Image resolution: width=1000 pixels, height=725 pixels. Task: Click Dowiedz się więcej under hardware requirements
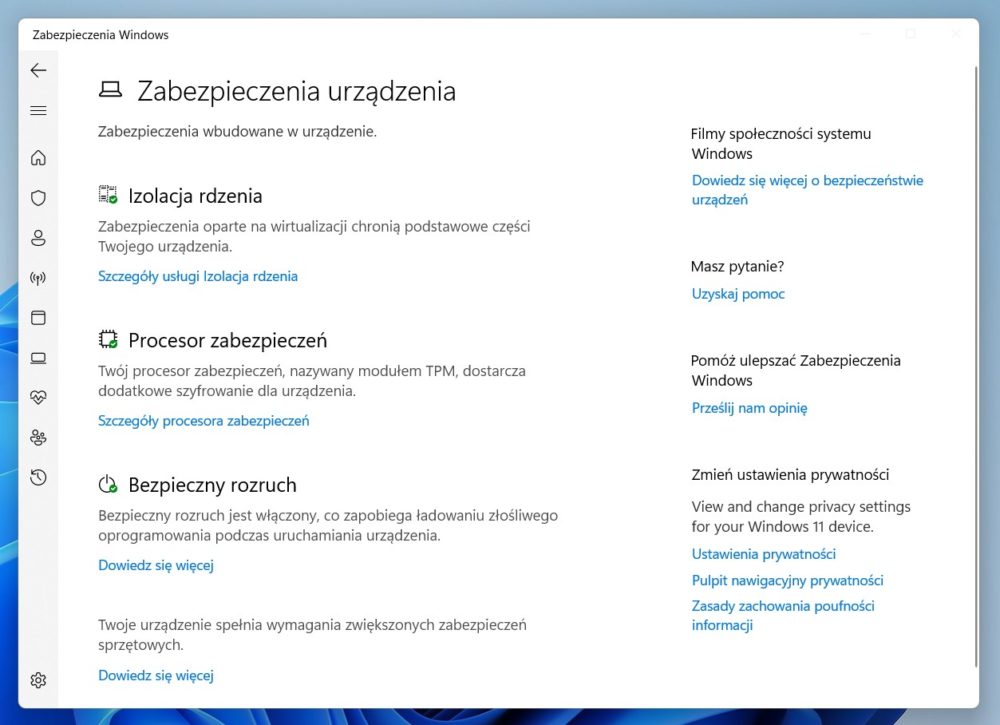point(156,675)
